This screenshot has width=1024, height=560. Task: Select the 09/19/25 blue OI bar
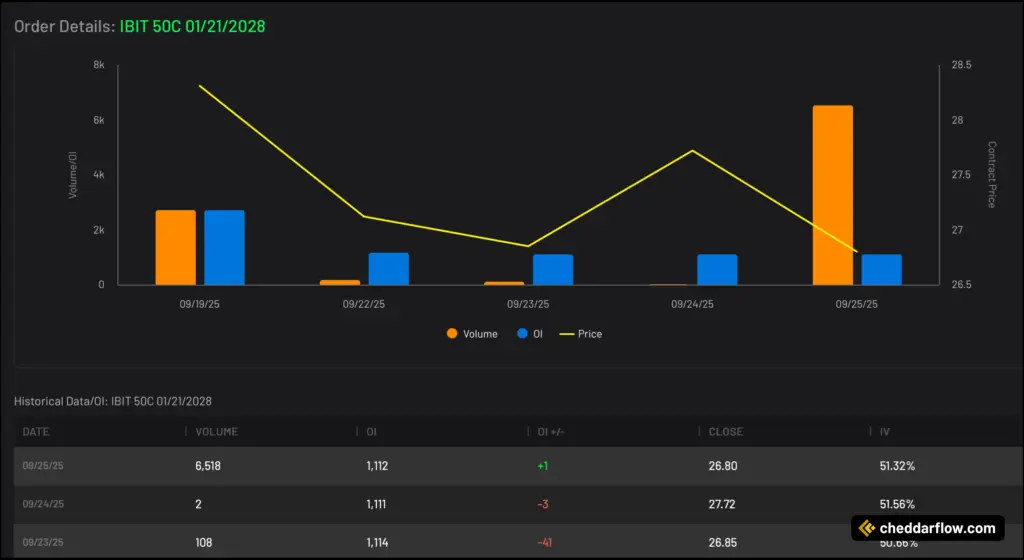225,247
